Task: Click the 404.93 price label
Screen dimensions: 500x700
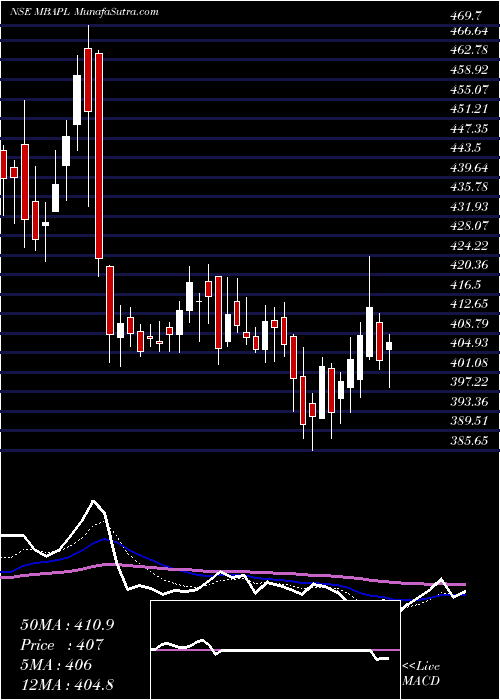Action: pyautogui.click(x=469, y=343)
